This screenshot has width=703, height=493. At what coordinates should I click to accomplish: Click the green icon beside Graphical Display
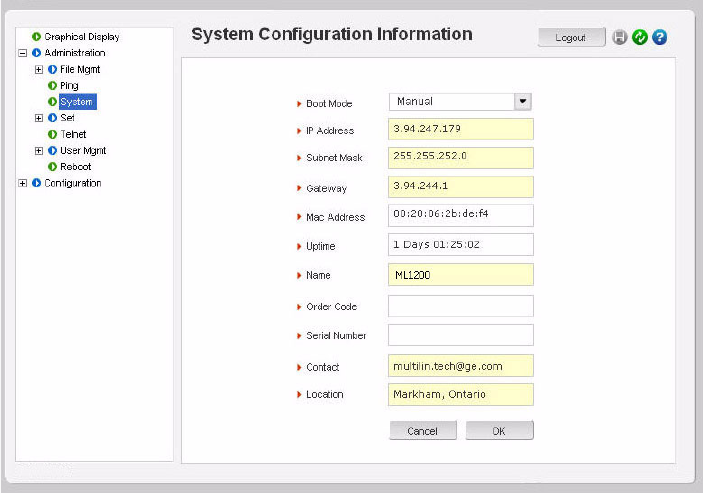[x=36, y=37]
